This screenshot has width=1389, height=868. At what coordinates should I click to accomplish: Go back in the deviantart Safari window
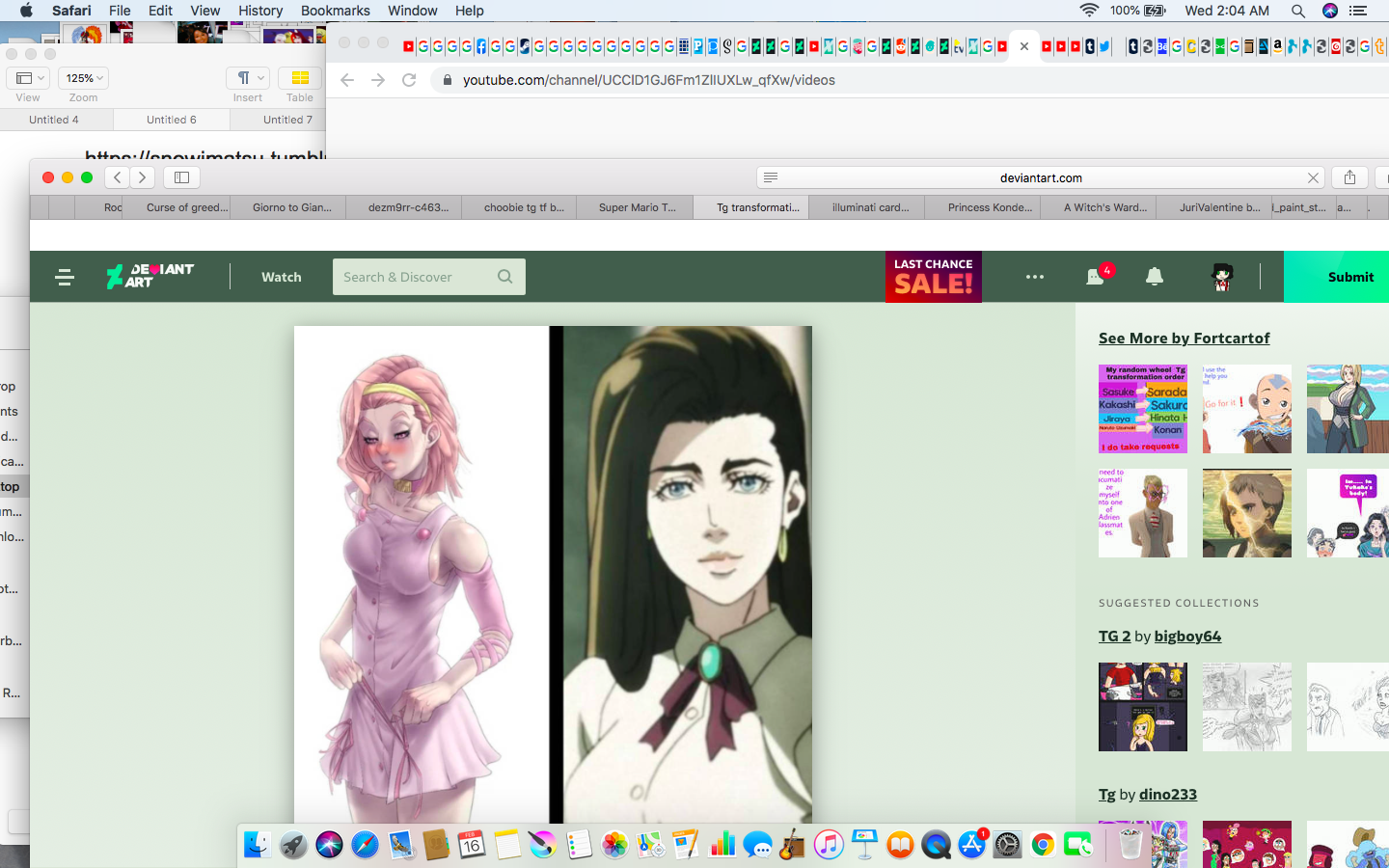tap(118, 177)
